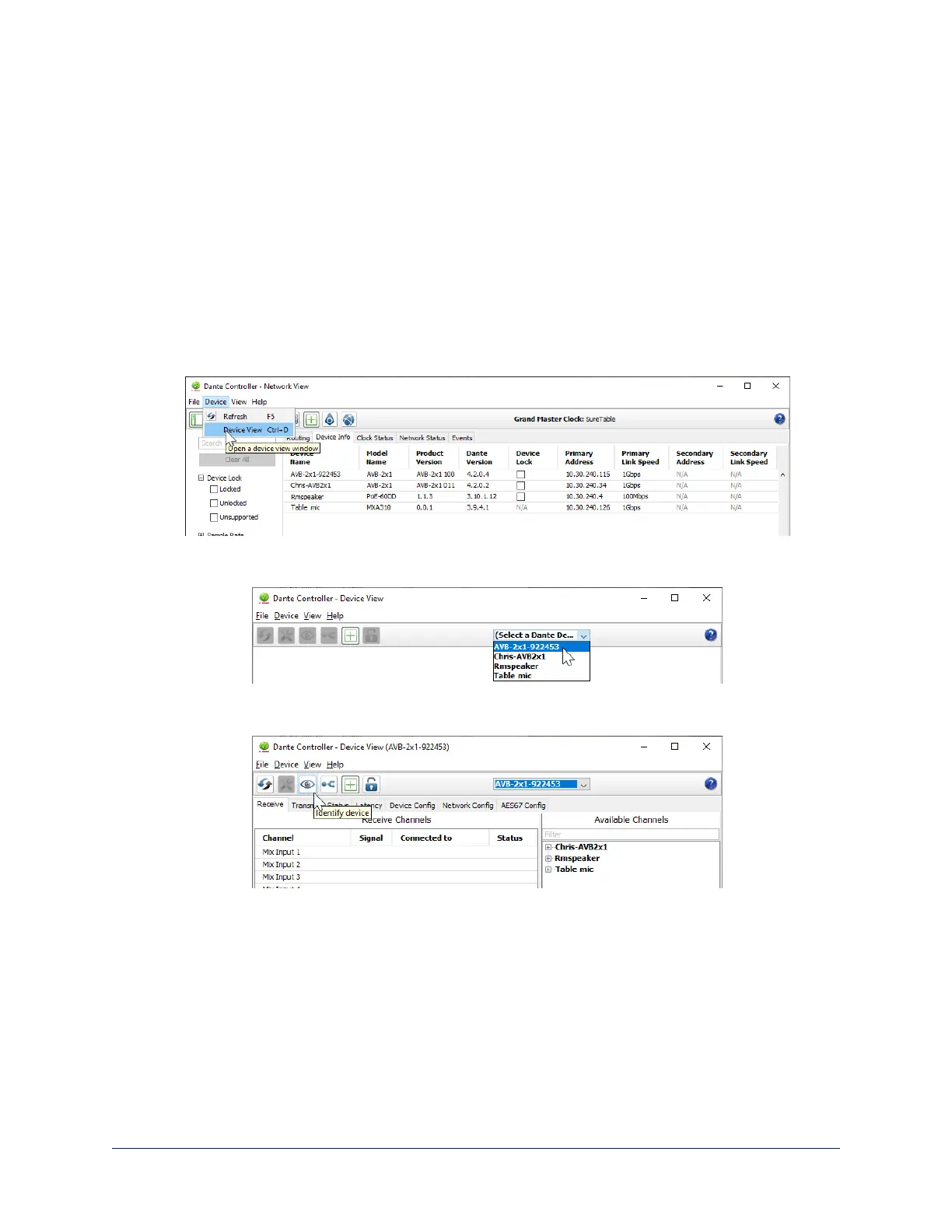Open the Device Config tab
This screenshot has height=1232, width=952.
[412, 806]
